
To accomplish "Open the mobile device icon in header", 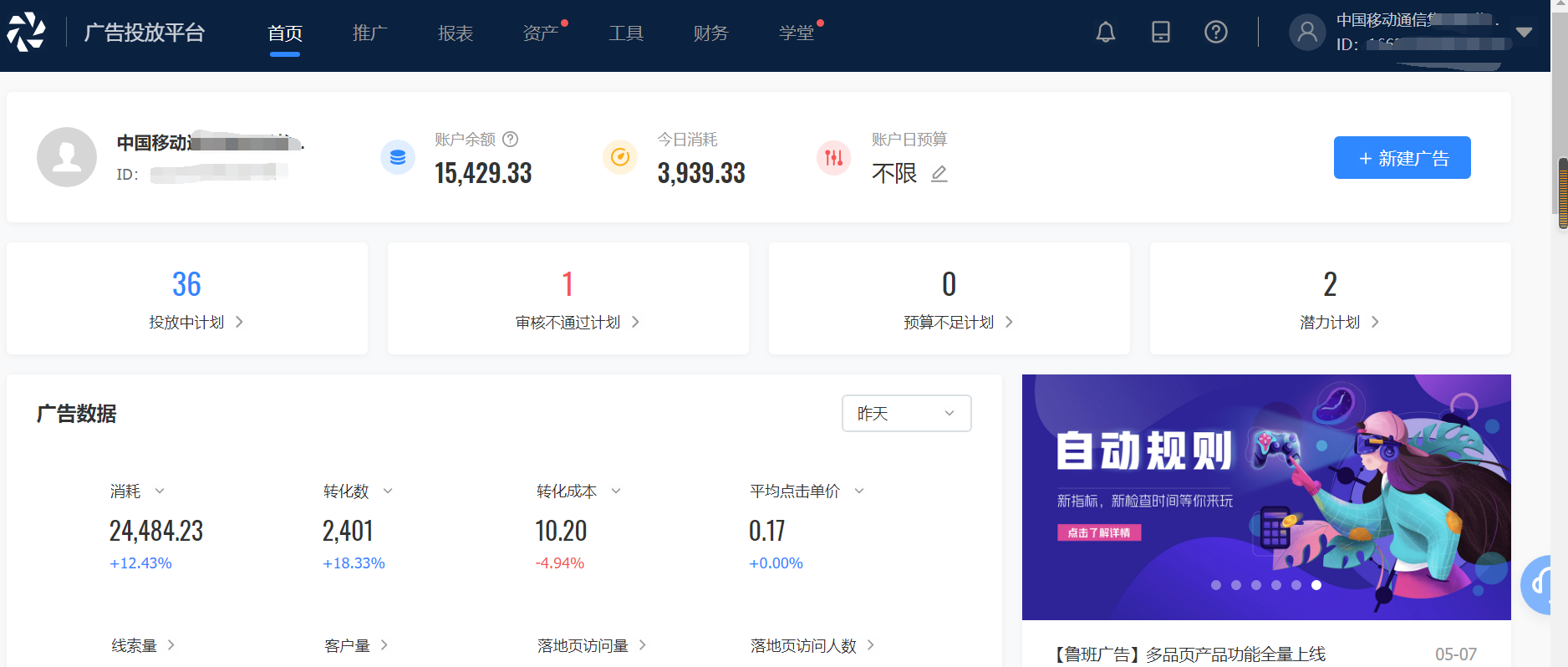I will coord(1160,33).
